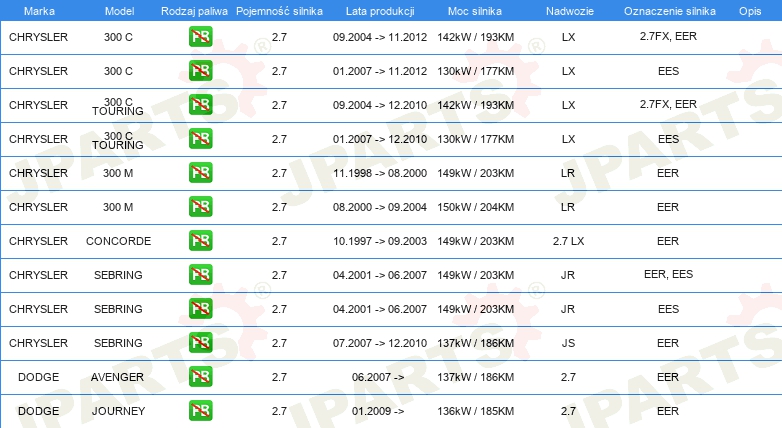Click body code LR in 08.2000 row
Screen dimensions: 782x428
568,207
